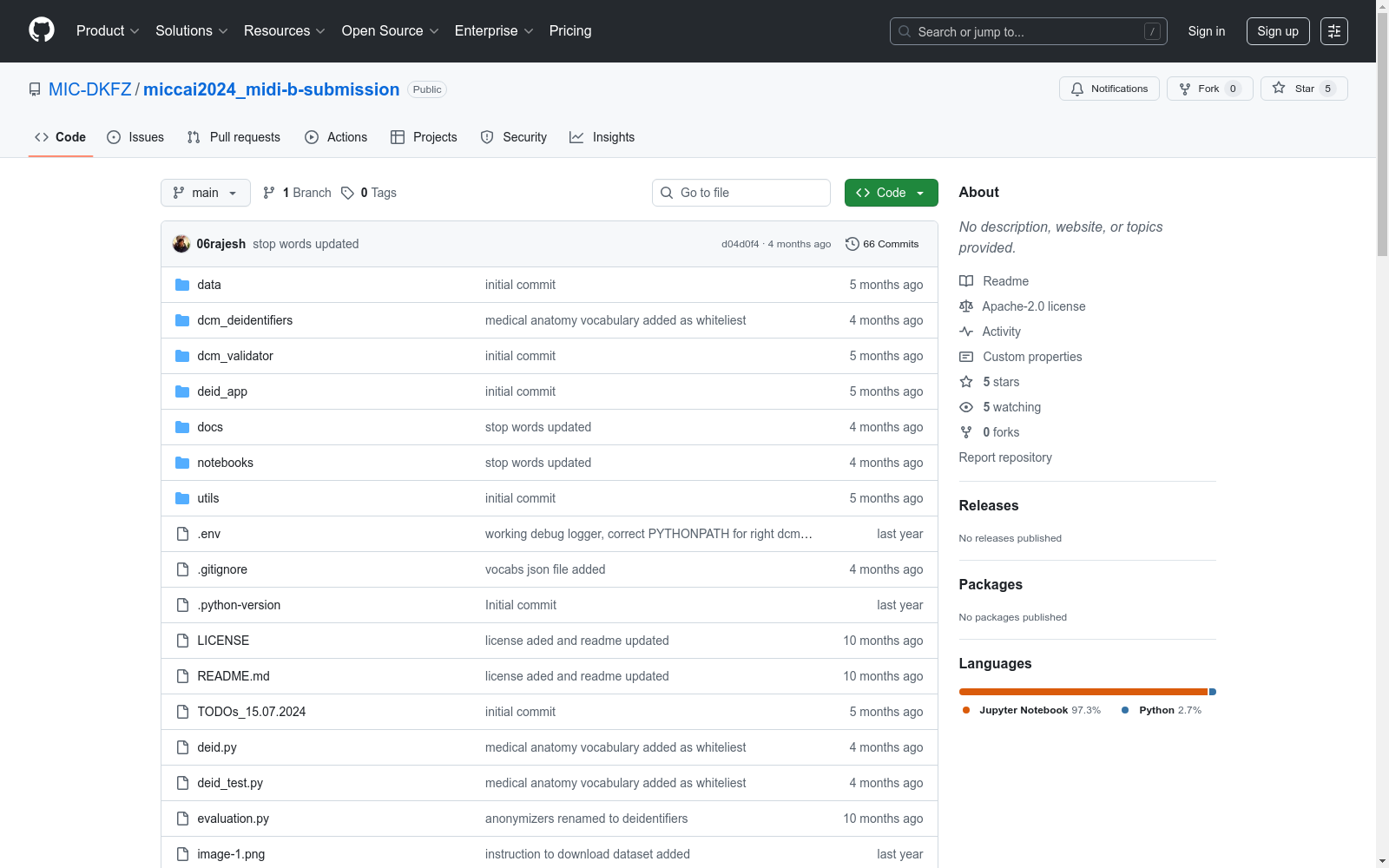Click the folder icon for utils
1389x868 pixels.
[182, 498]
